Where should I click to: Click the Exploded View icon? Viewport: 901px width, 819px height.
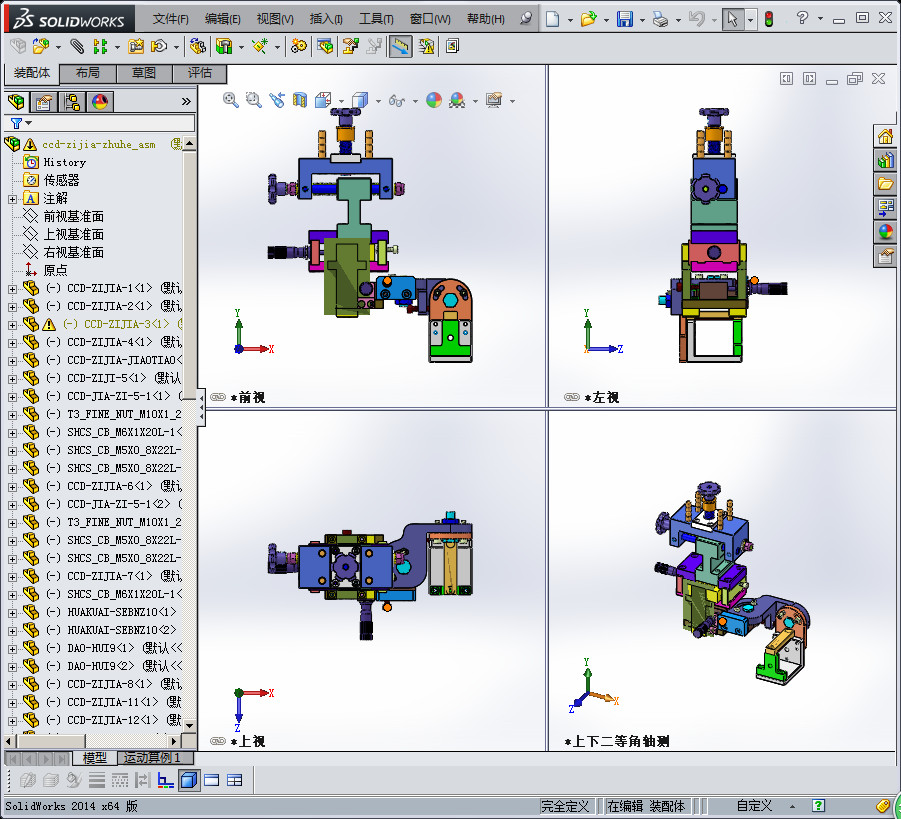click(x=351, y=46)
